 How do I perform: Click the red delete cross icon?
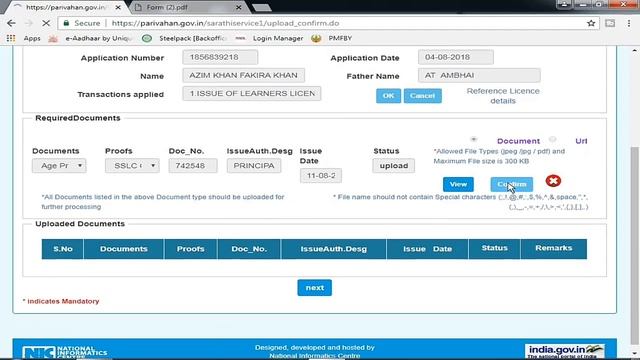(x=553, y=181)
